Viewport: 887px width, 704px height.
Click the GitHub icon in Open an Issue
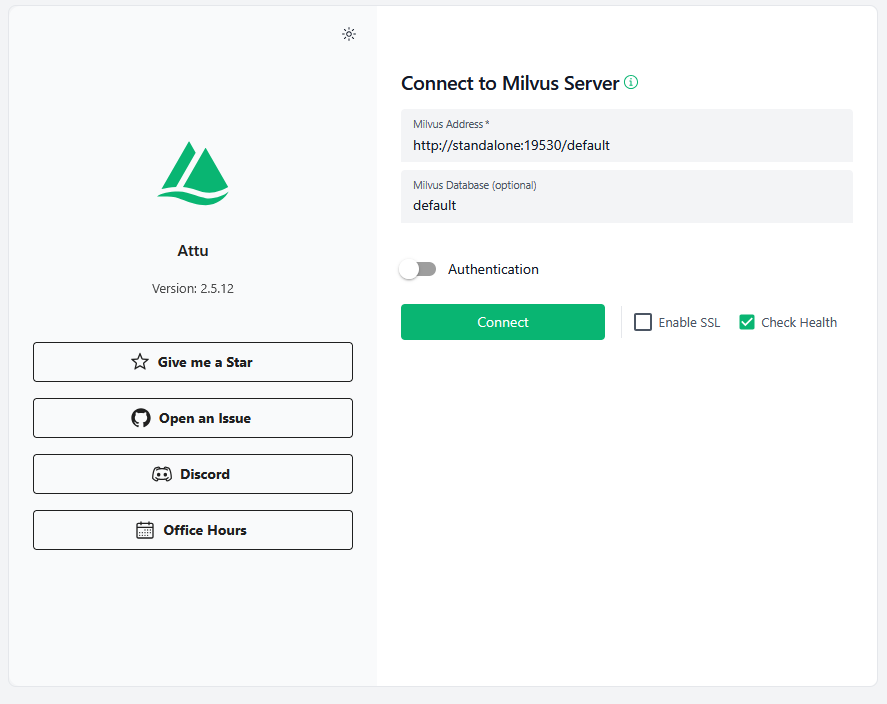coord(141,418)
